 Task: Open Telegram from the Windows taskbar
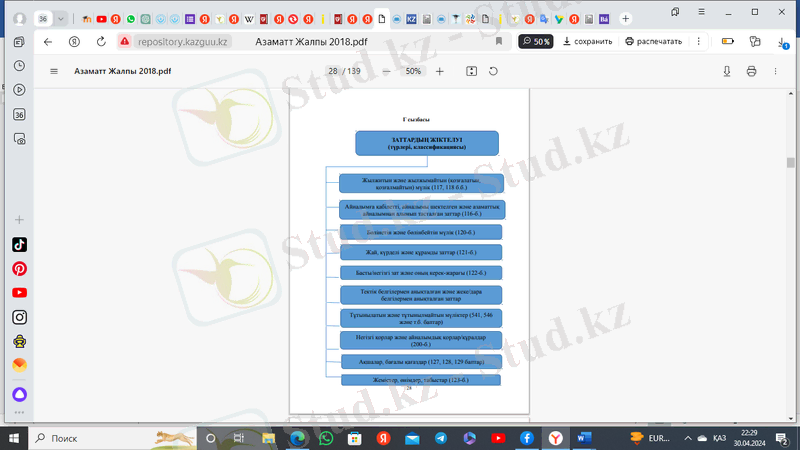click(x=440, y=438)
